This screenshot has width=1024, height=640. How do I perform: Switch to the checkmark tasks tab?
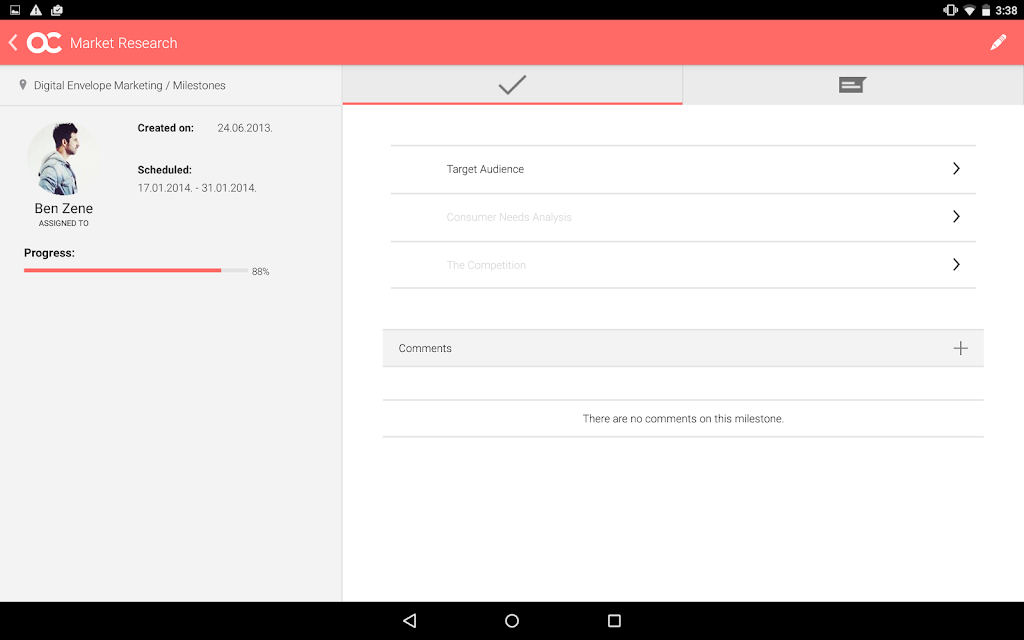512,85
